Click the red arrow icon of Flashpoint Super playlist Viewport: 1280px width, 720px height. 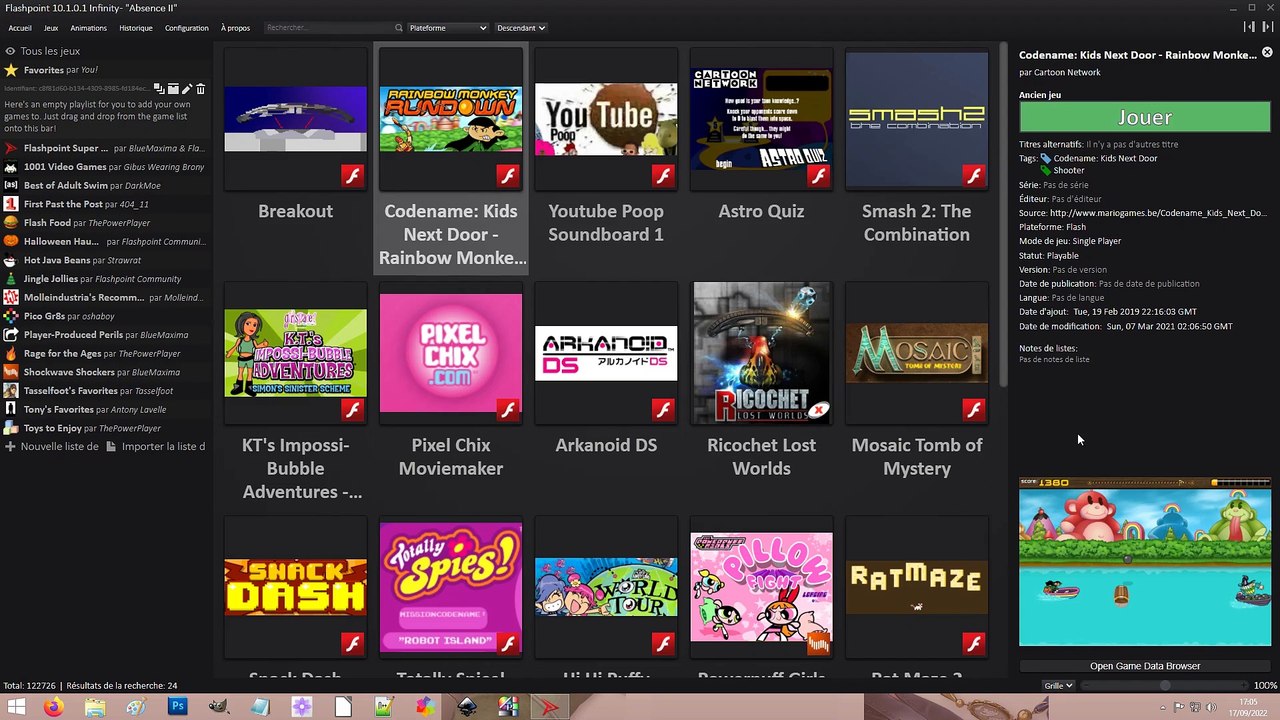pos(11,148)
